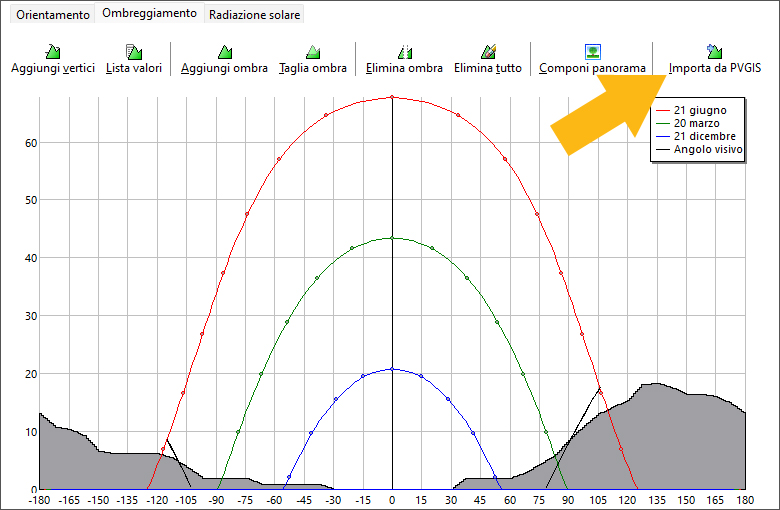Click the peak marker of the green March curve
780x510 pixels.
point(392,238)
